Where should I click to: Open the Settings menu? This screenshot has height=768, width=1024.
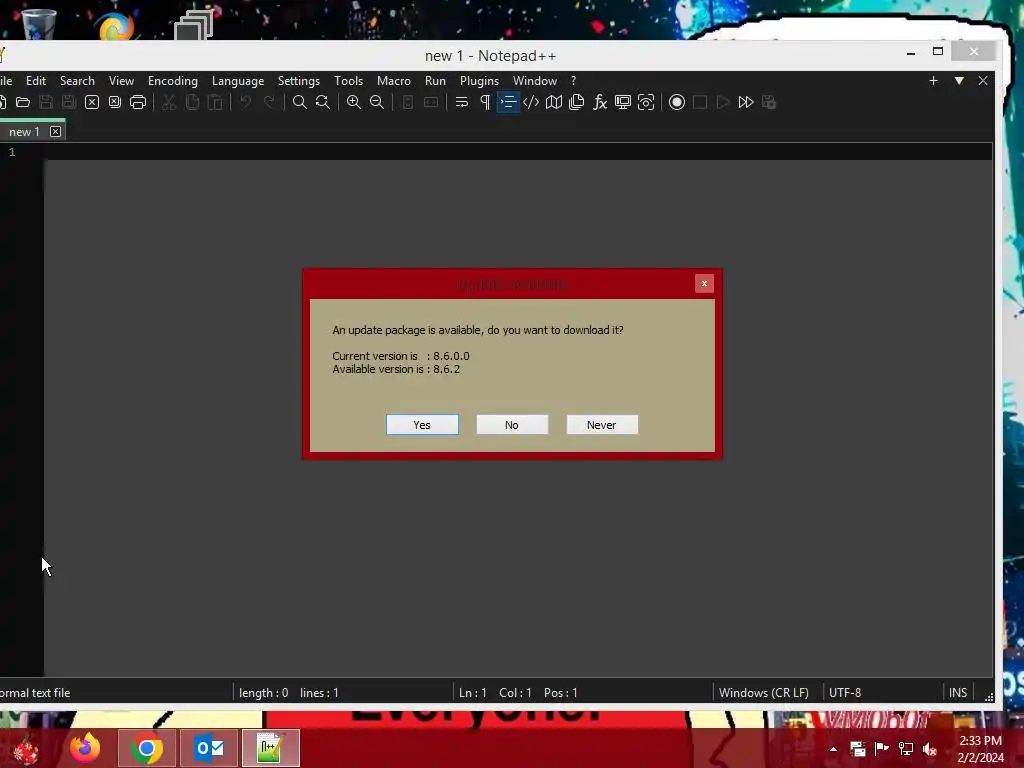(x=298, y=81)
